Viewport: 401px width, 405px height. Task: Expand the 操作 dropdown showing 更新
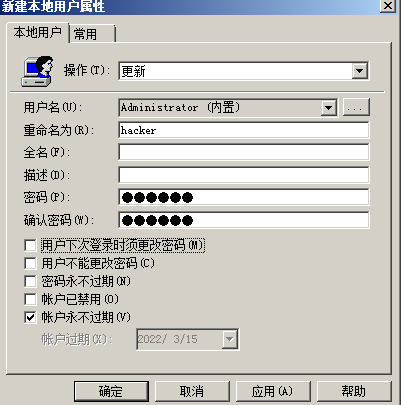click(x=359, y=71)
